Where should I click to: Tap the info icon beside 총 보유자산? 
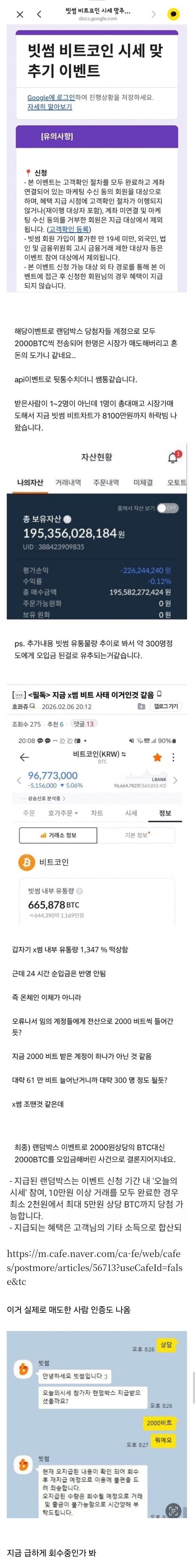(x=67, y=519)
